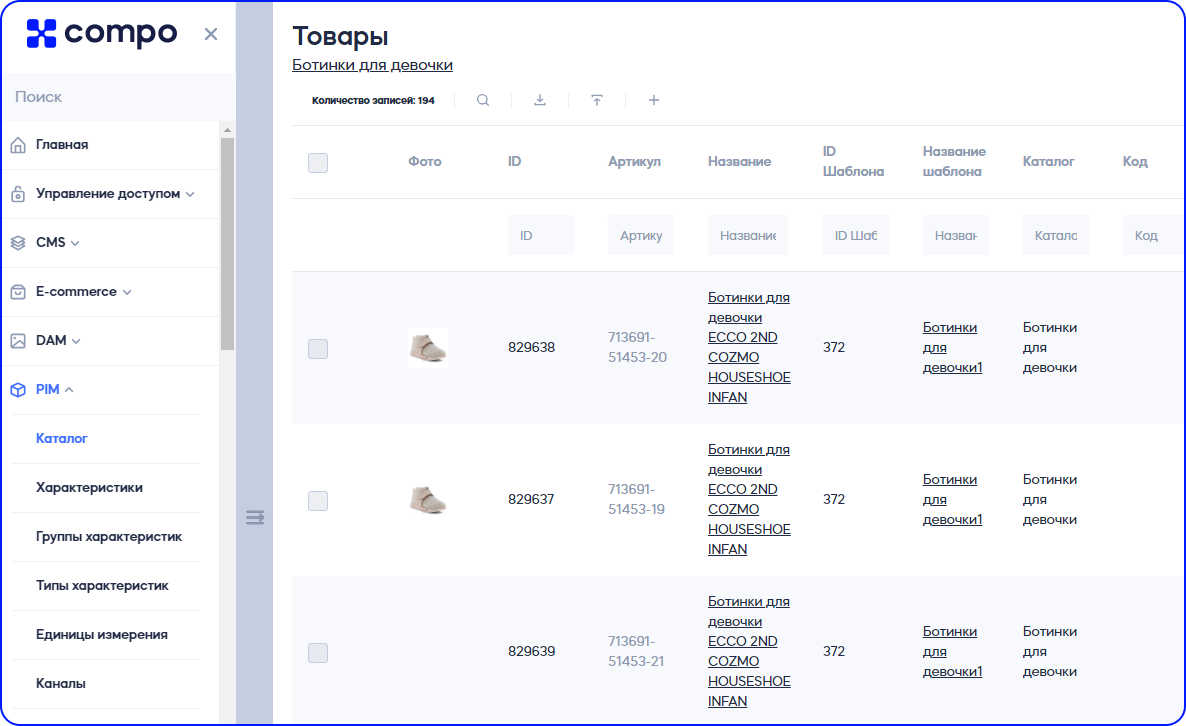The image size is (1186, 726).
Task: Open Единицы измерения submenu item
Action: point(101,634)
